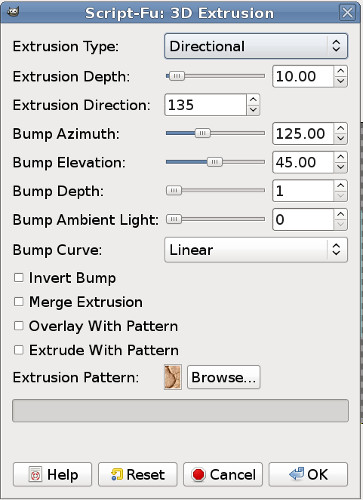The width and height of the screenshot is (363, 500).
Task: Enable the Invert Bump checkbox
Action: click(19, 278)
